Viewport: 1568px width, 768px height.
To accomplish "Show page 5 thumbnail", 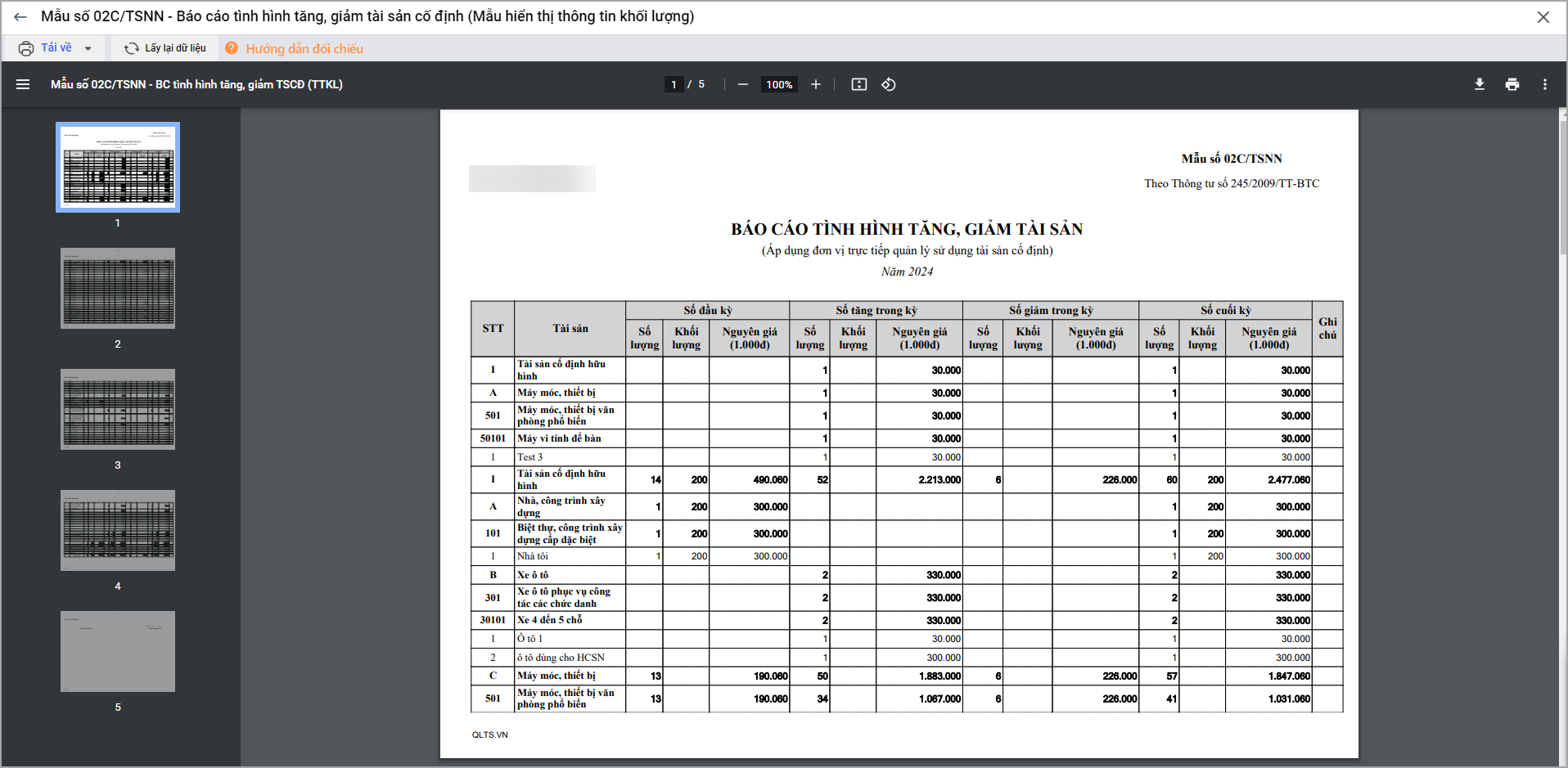I will (x=118, y=651).
